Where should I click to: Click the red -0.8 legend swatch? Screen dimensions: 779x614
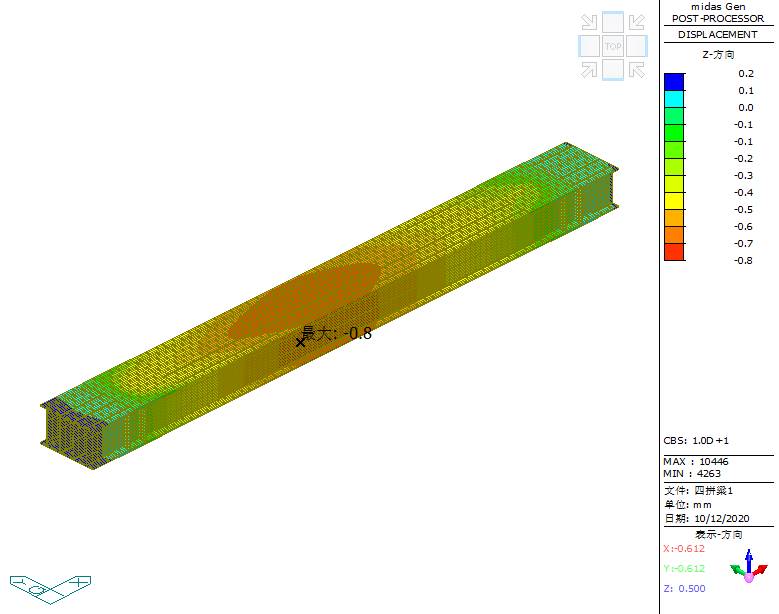pyautogui.click(x=674, y=252)
